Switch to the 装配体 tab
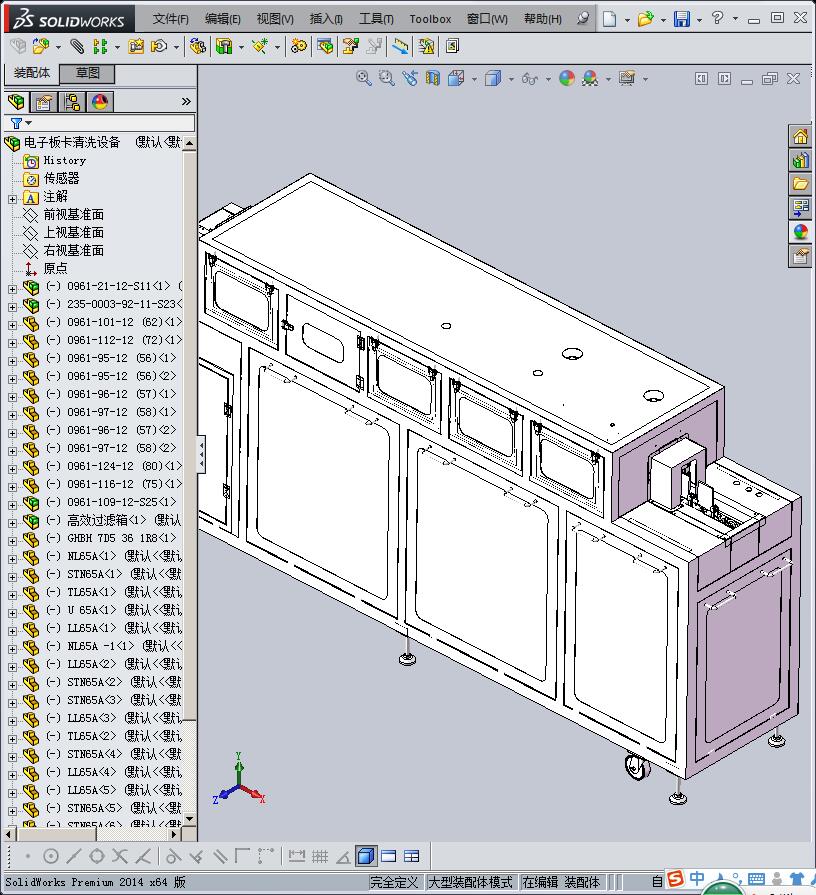The width and height of the screenshot is (816, 895). click(32, 73)
